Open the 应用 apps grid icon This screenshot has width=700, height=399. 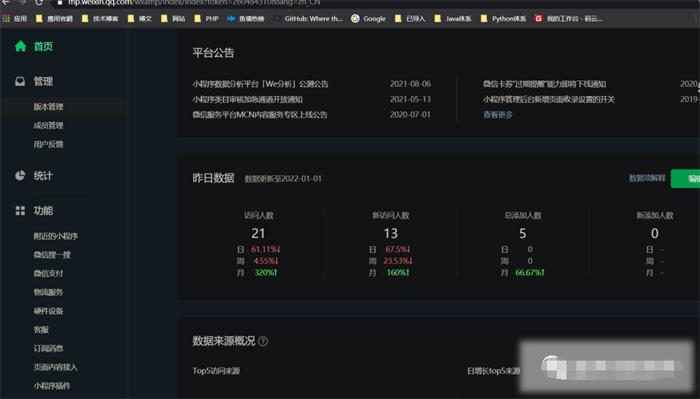[x=6, y=18]
